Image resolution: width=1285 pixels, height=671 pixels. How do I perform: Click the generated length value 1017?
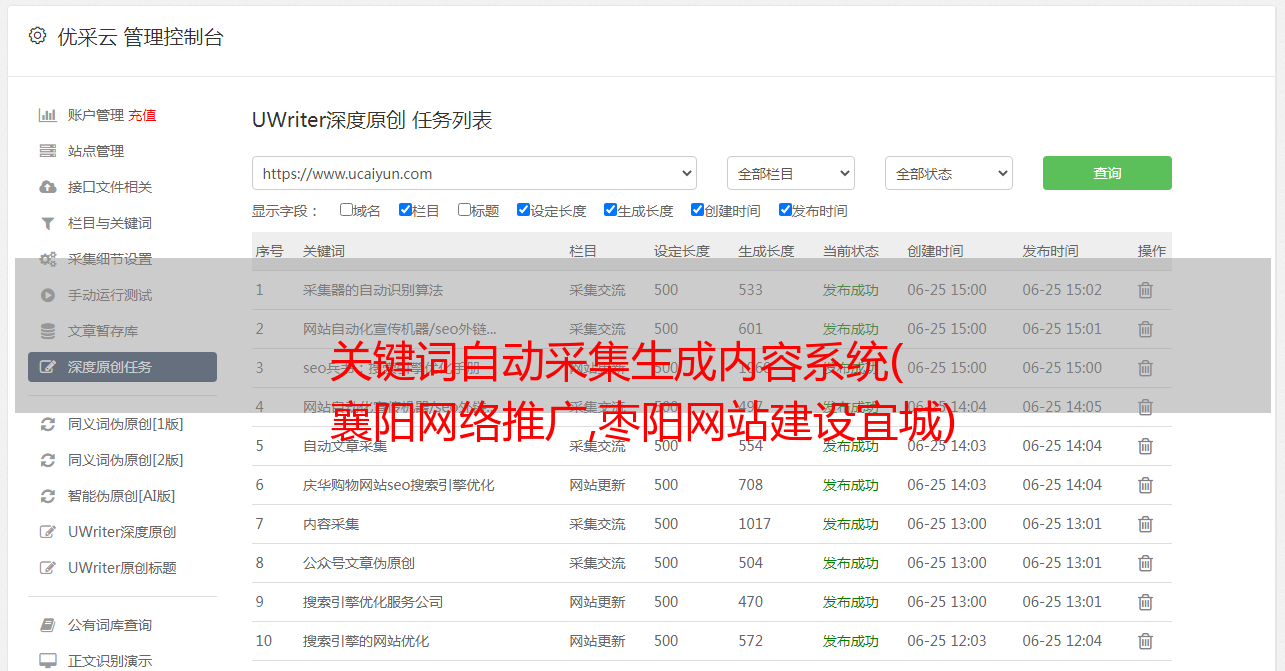(755, 524)
